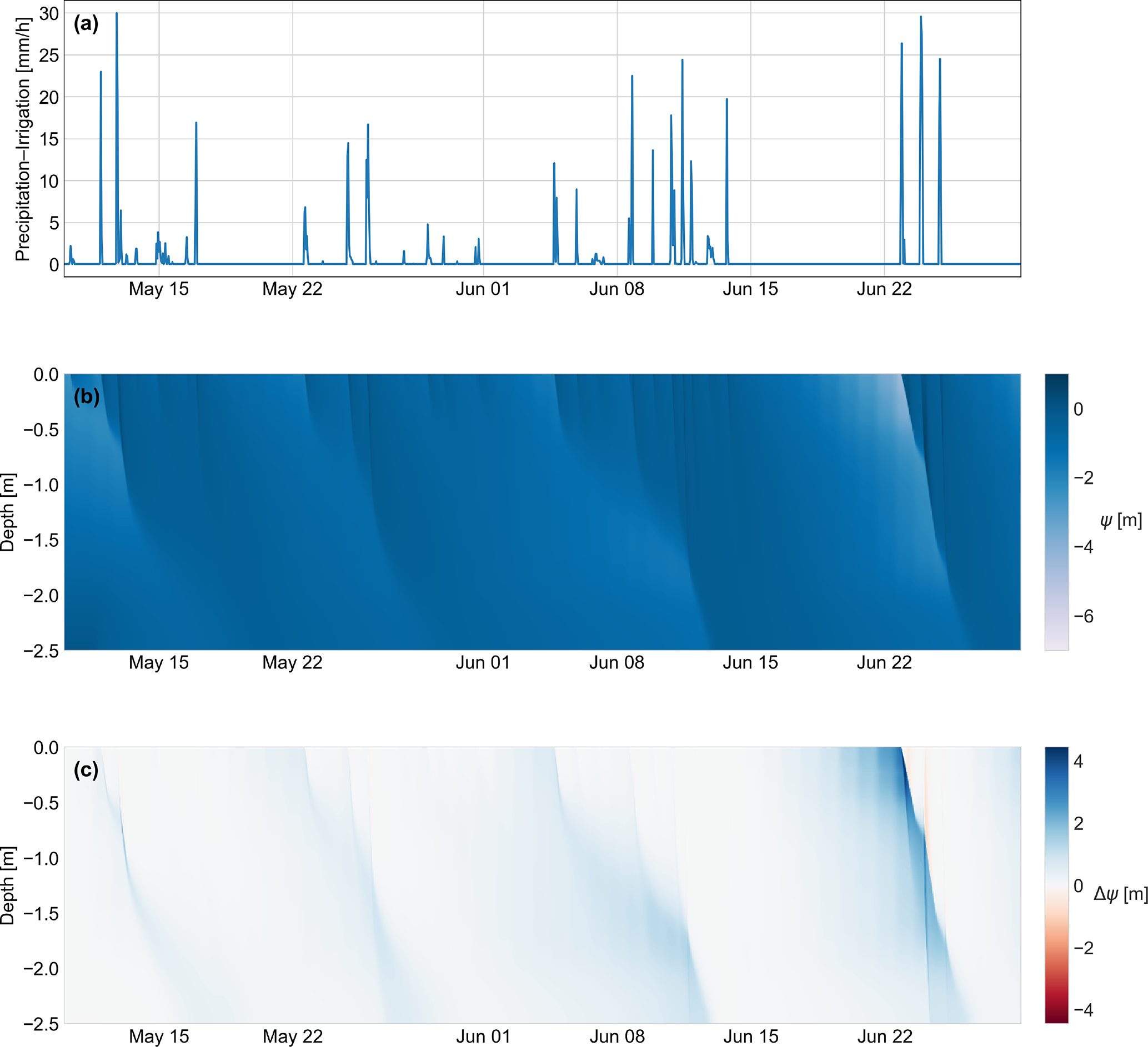This screenshot has height=1047, width=1148.
Task: Click the −2.5 depth tick in panel b
Action: [41, 650]
